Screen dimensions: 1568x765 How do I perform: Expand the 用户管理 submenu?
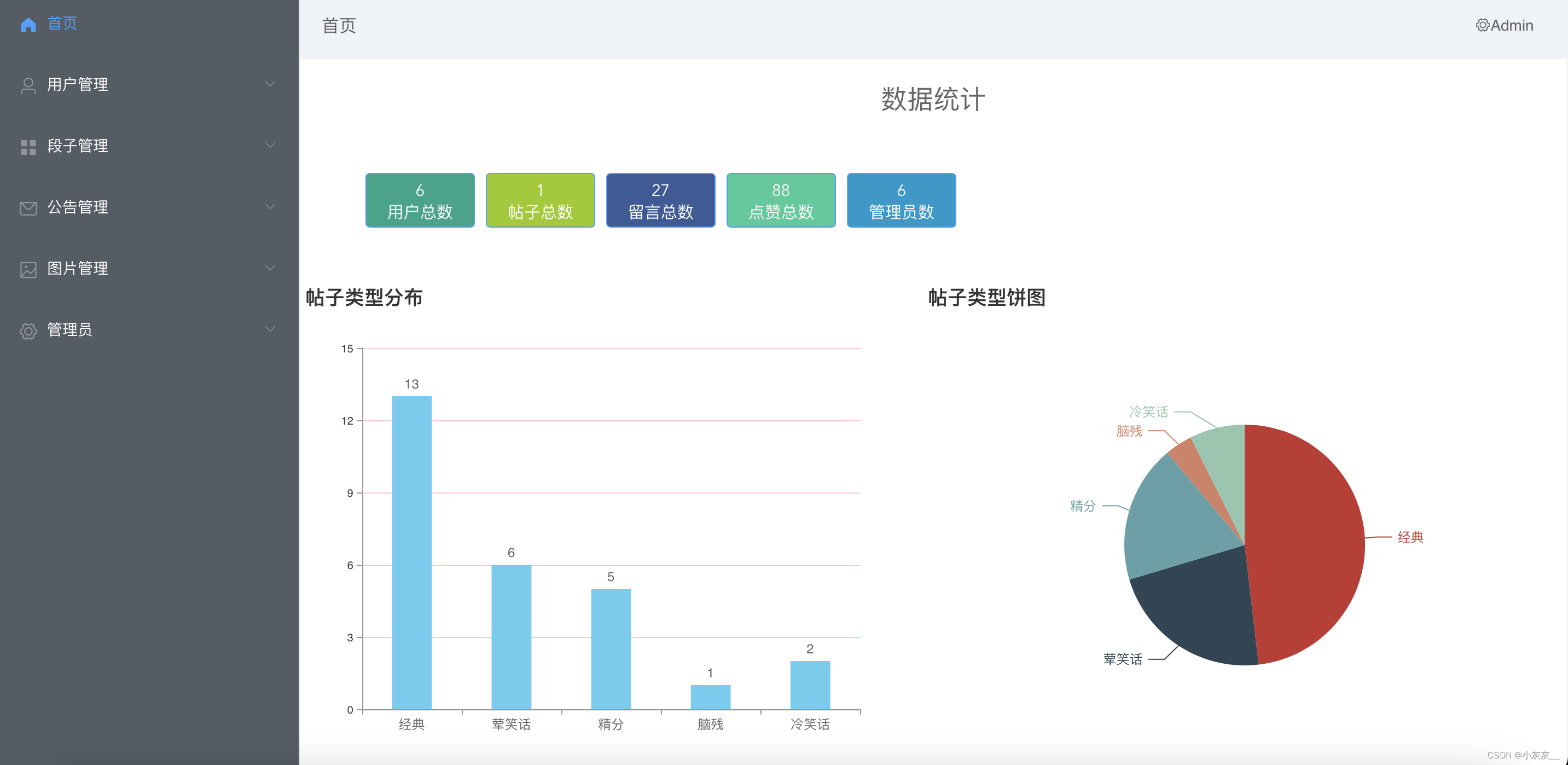pyautogui.click(x=270, y=83)
